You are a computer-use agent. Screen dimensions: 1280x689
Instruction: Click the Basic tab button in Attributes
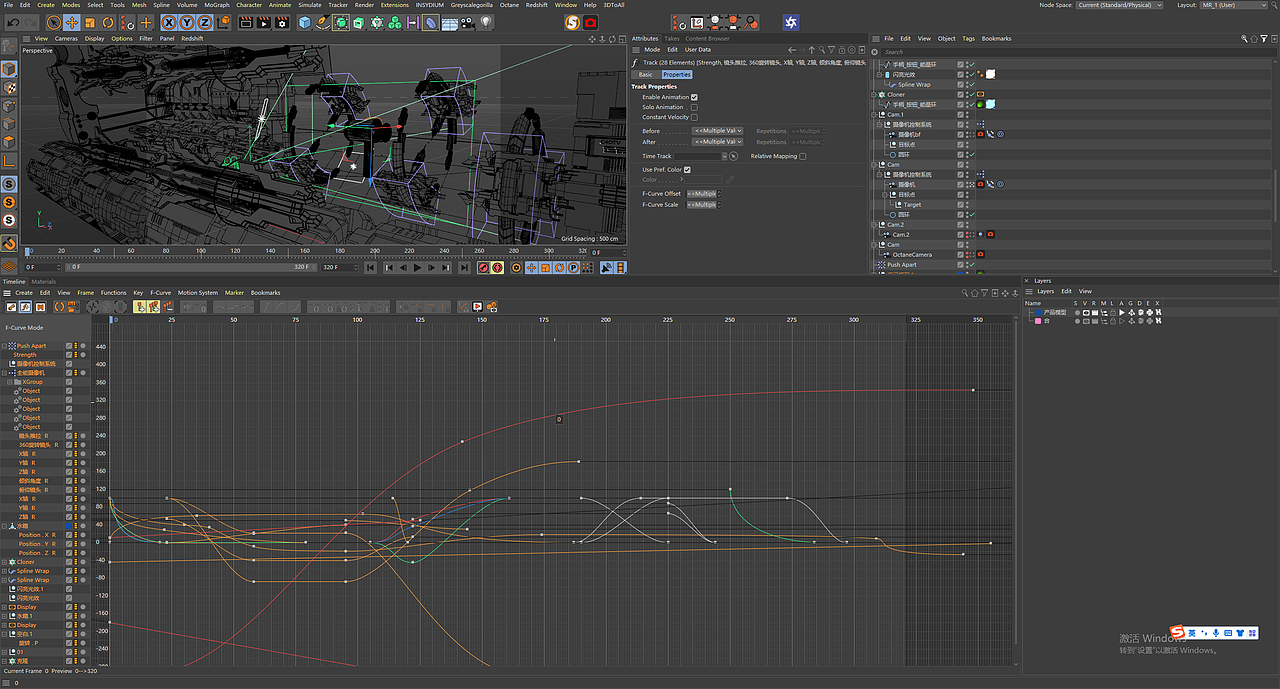pyautogui.click(x=646, y=75)
